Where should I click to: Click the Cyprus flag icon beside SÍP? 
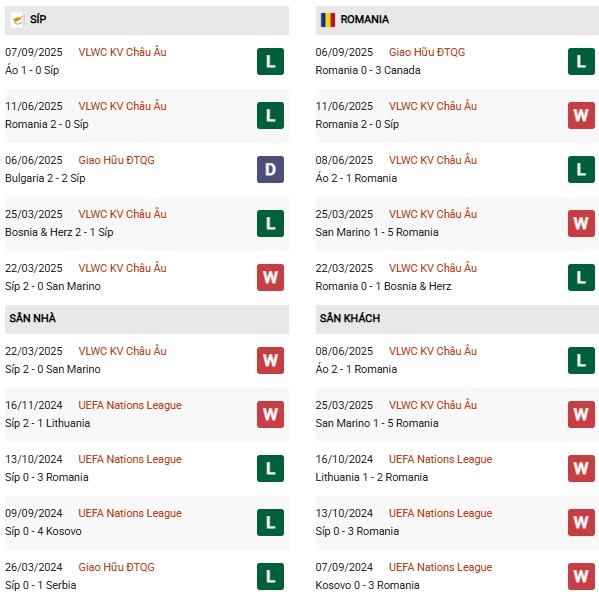click(x=17, y=20)
